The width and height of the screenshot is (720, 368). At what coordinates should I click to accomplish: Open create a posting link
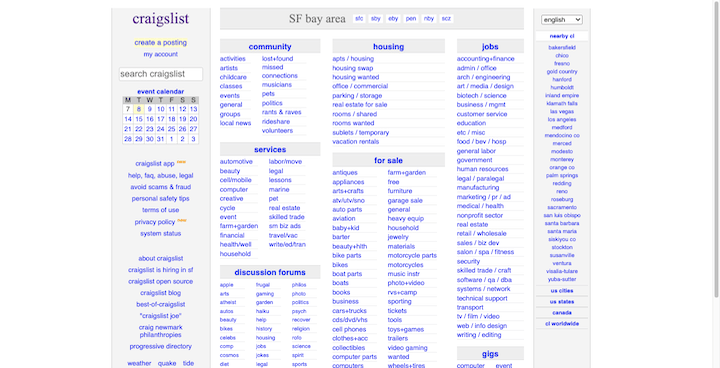coord(161,43)
